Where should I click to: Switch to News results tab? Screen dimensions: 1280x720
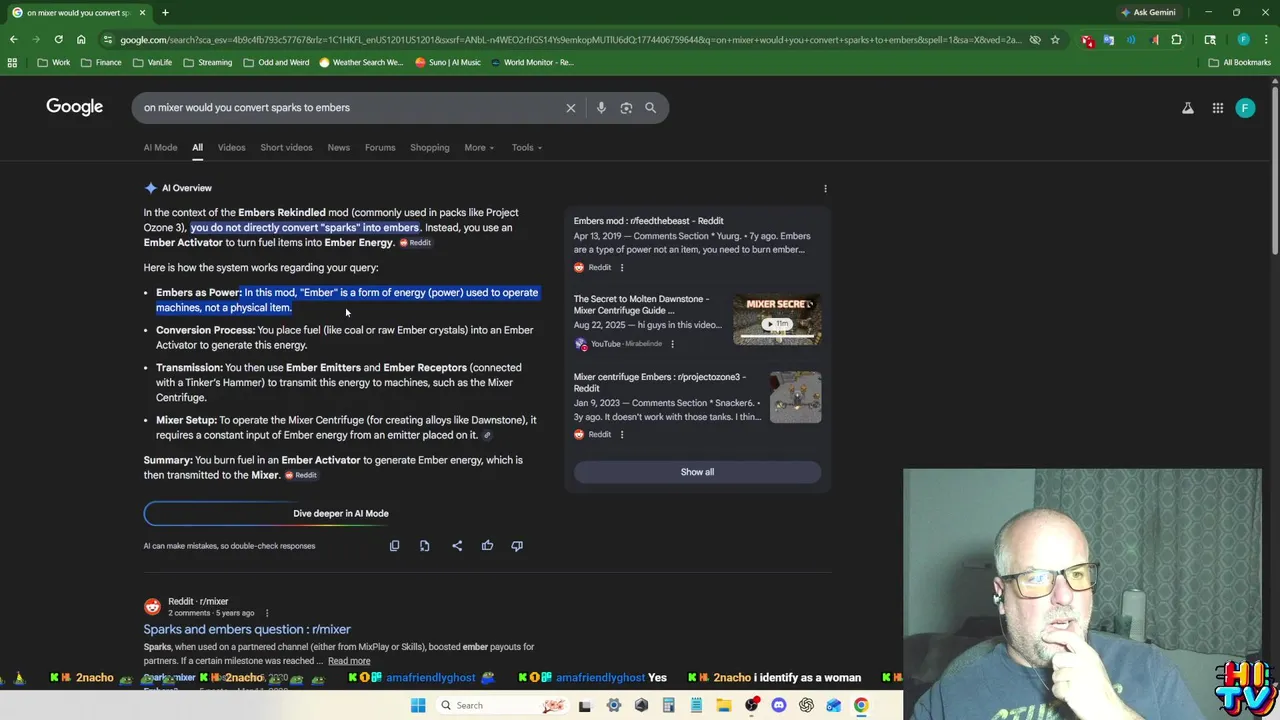tap(338, 148)
